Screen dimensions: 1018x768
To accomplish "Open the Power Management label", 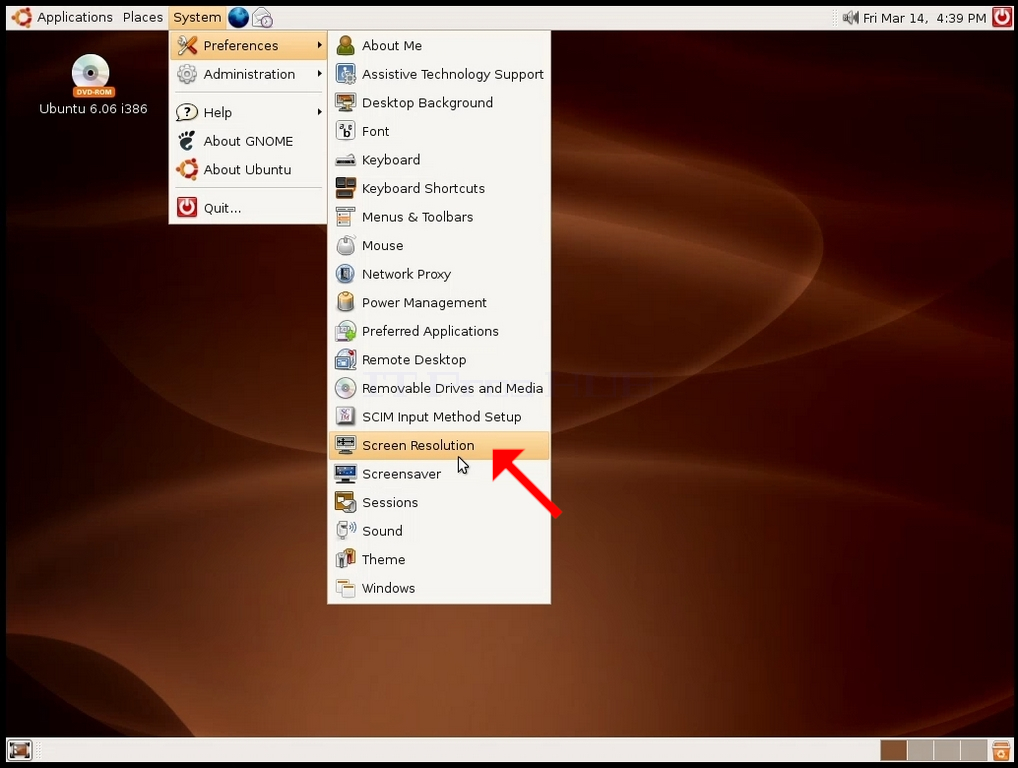I will pos(425,303).
